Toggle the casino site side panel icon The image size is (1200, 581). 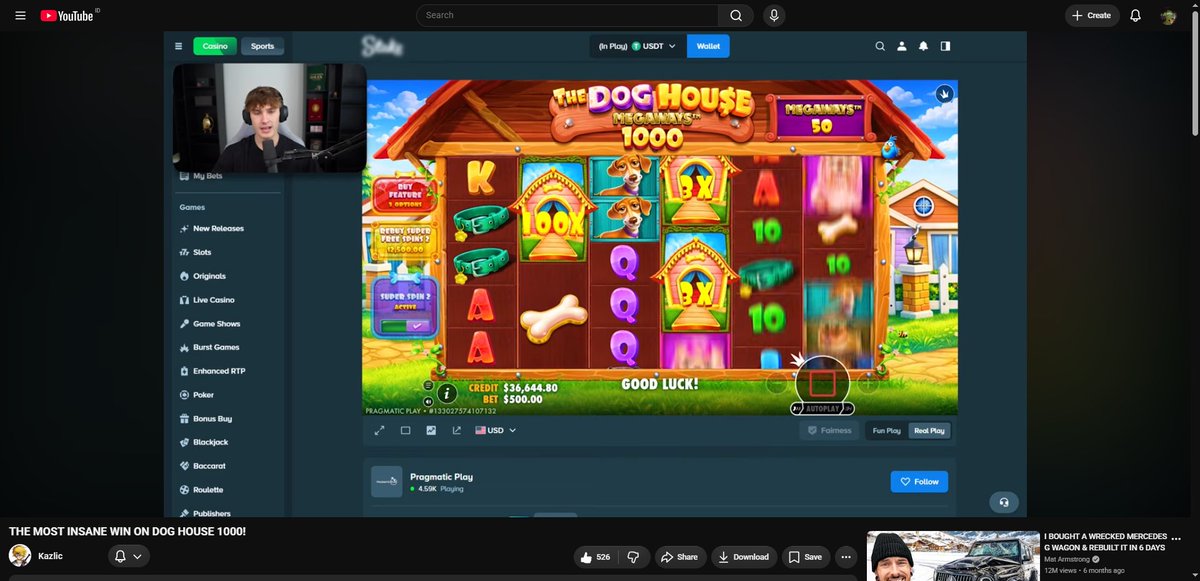(945, 46)
